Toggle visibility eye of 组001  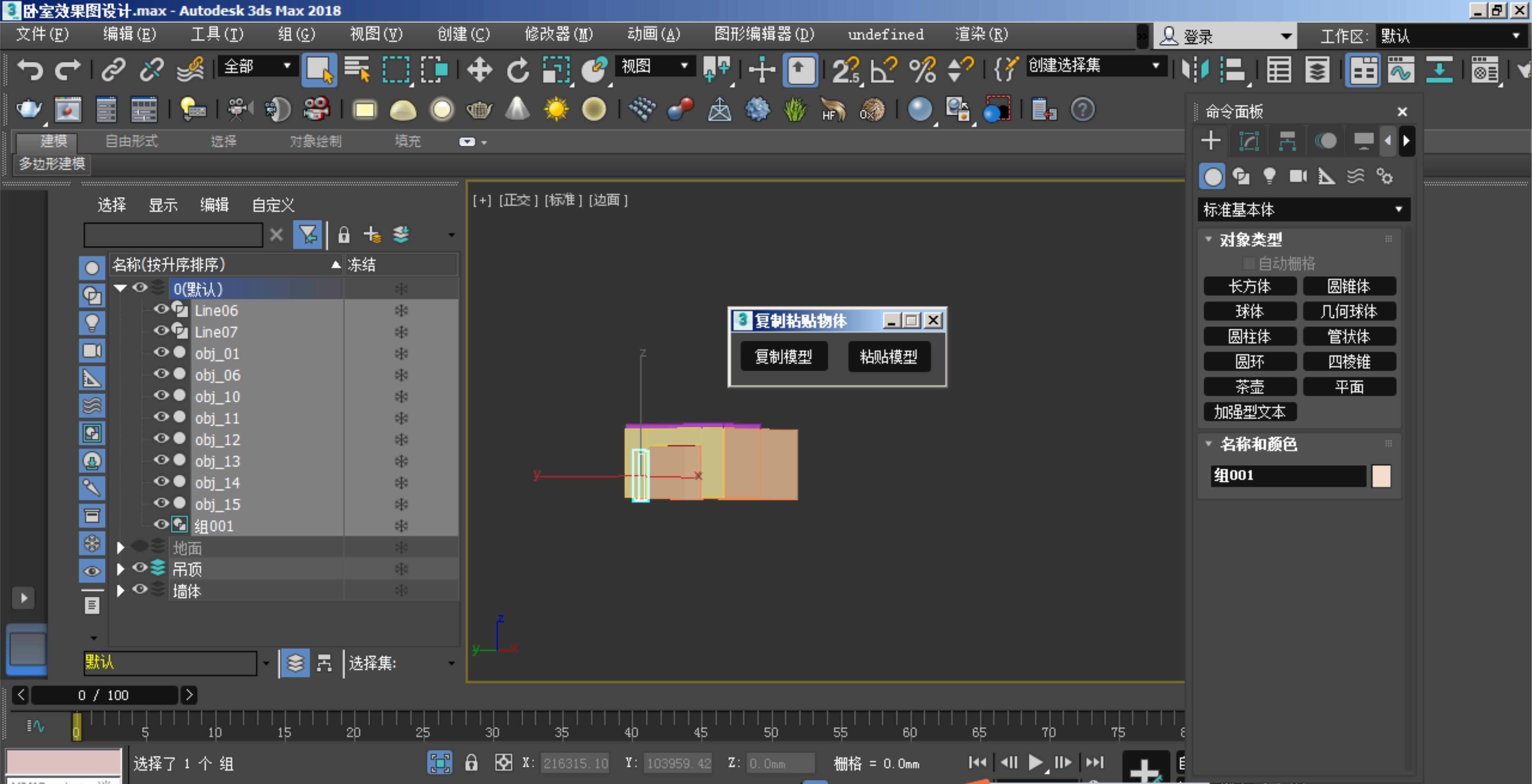[x=161, y=524]
